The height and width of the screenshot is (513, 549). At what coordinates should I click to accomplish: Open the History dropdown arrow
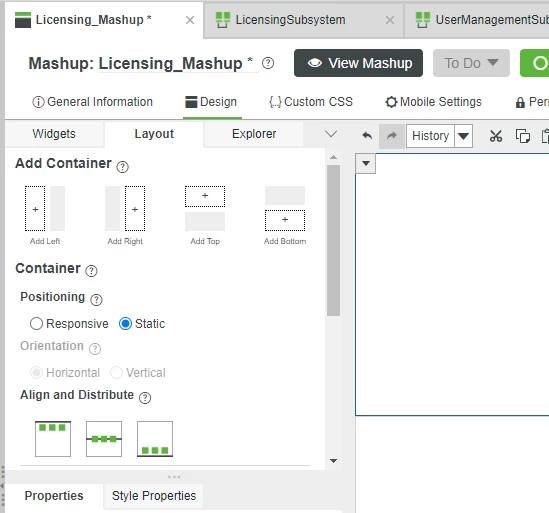[x=464, y=136]
